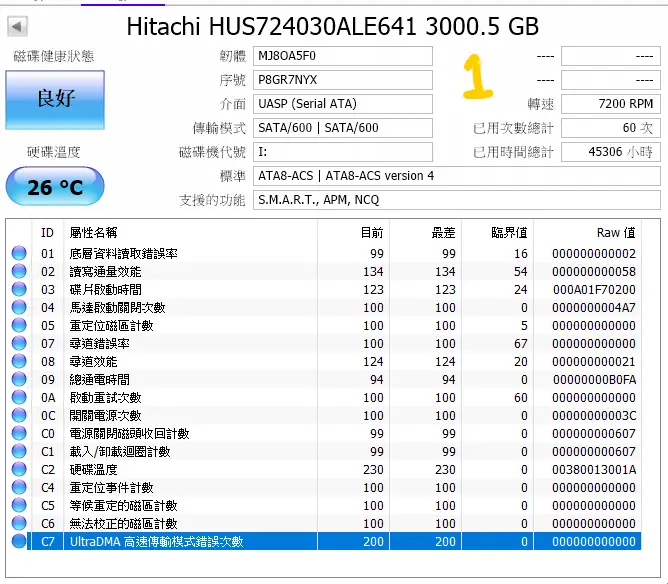
Task: Click the firmware field MJ8OA5F0
Action: (343, 56)
